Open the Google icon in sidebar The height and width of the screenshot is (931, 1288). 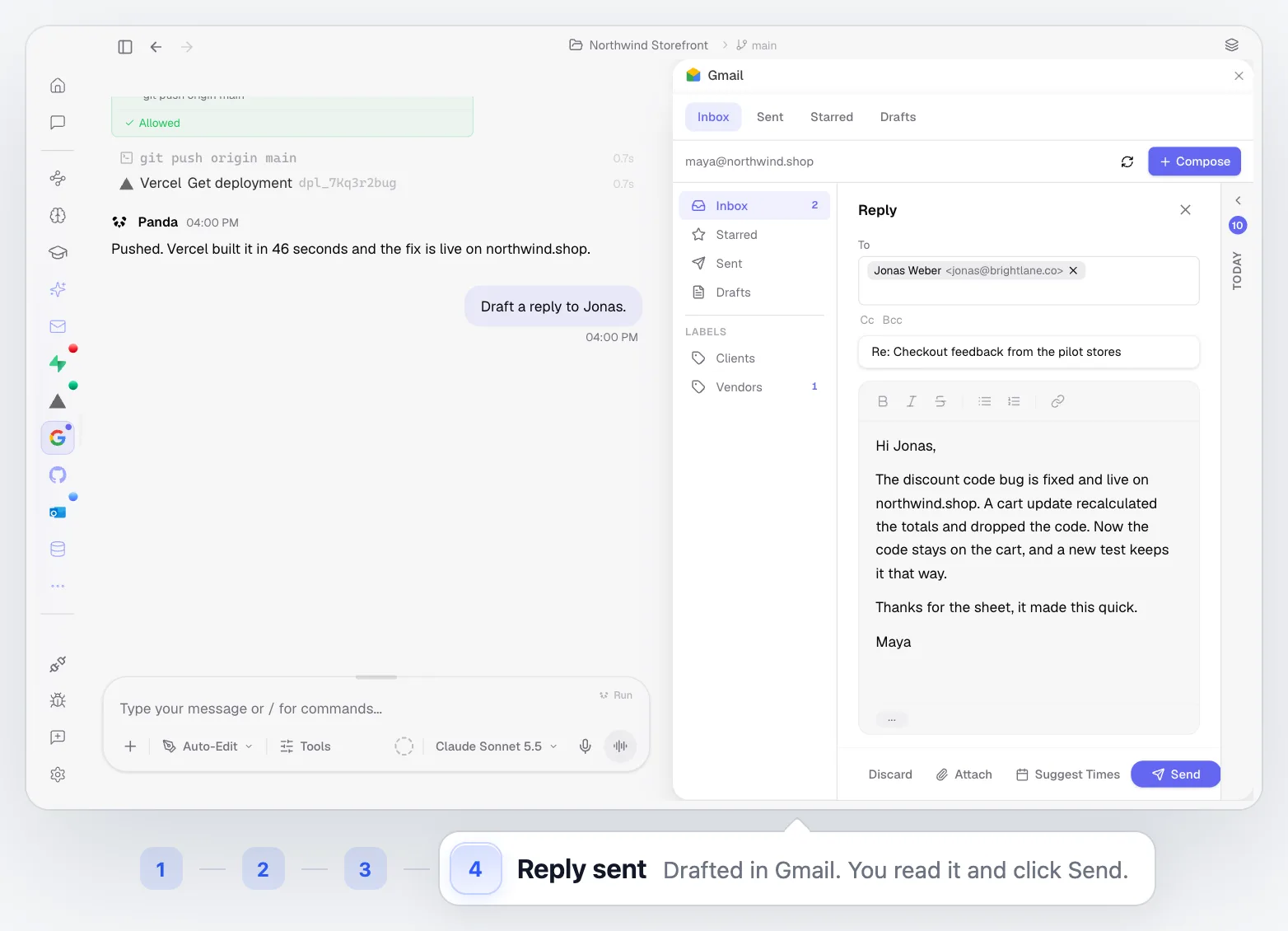(x=58, y=437)
